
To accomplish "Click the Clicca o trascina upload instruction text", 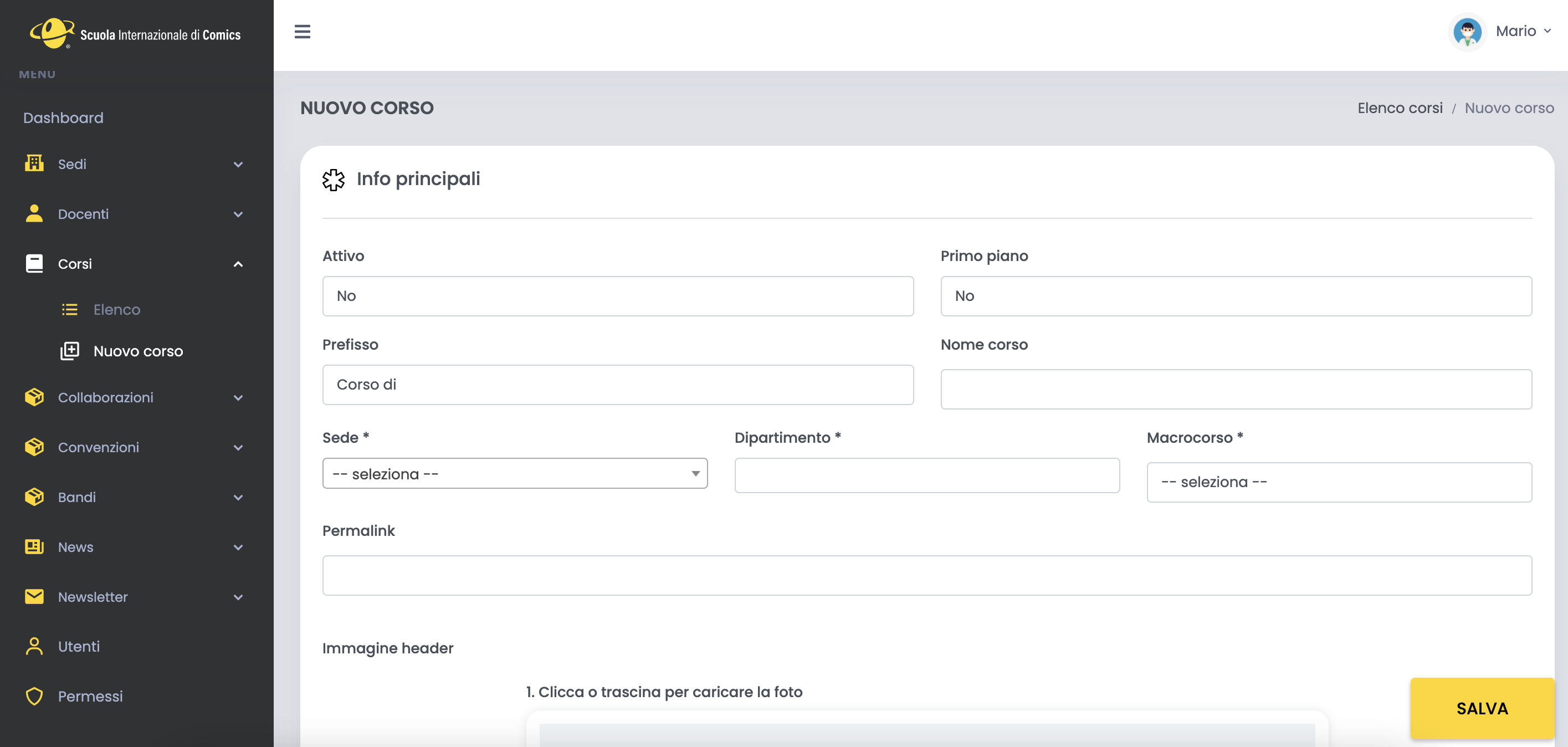I will (664, 692).
